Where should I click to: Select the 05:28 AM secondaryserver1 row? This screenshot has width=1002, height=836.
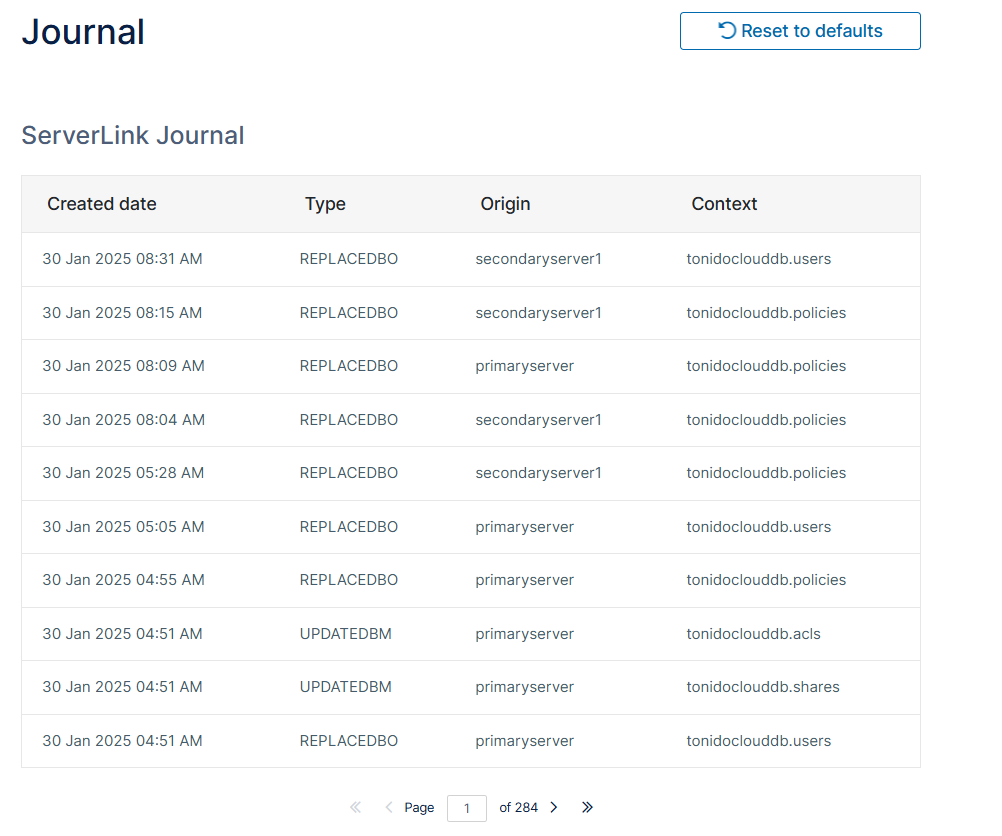point(538,473)
